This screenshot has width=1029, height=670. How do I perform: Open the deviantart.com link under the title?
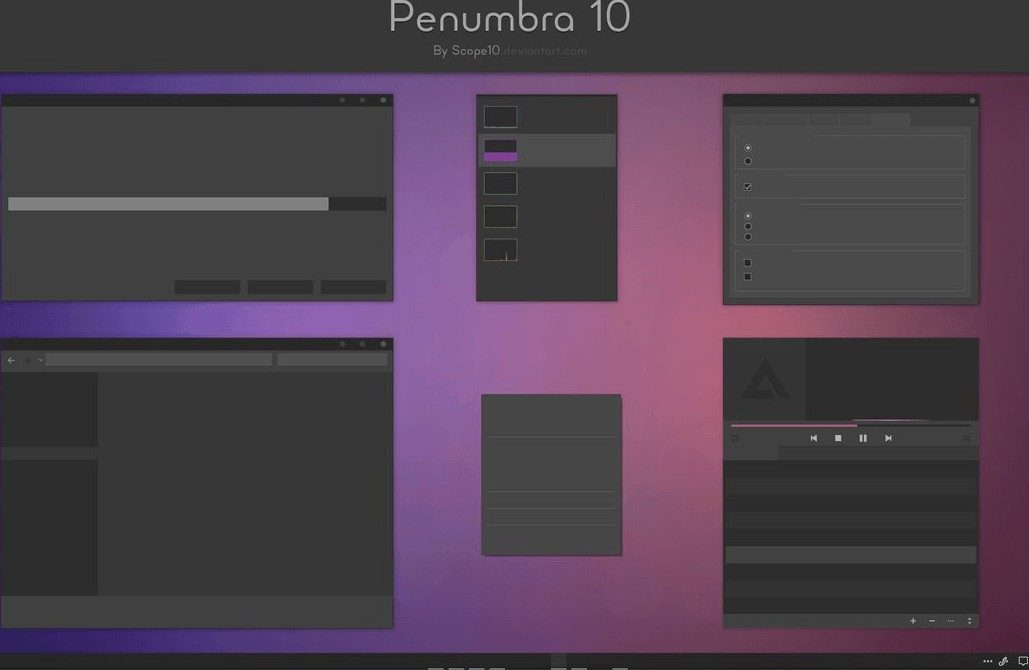(x=545, y=51)
